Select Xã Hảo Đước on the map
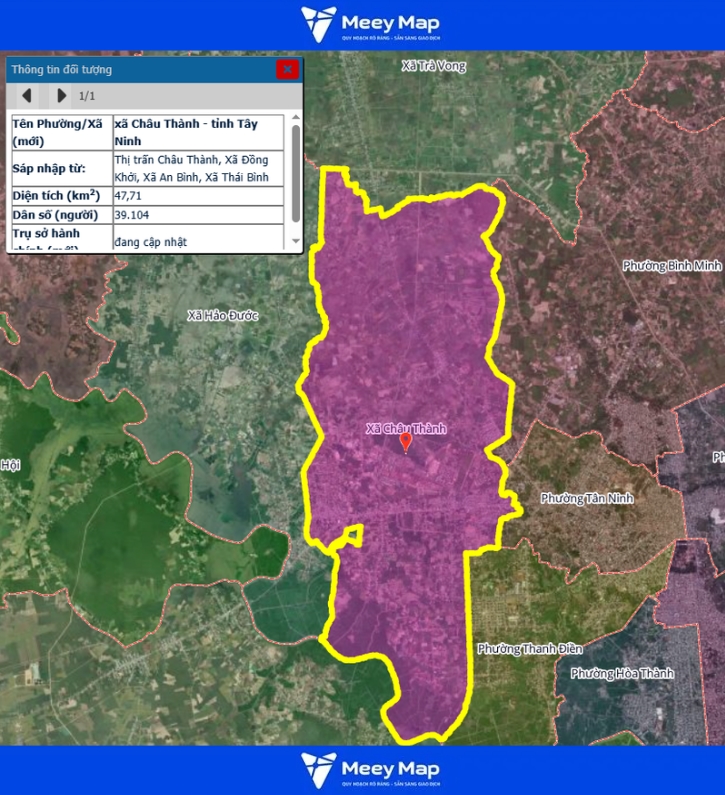This screenshot has height=795, width=725. click(222, 315)
